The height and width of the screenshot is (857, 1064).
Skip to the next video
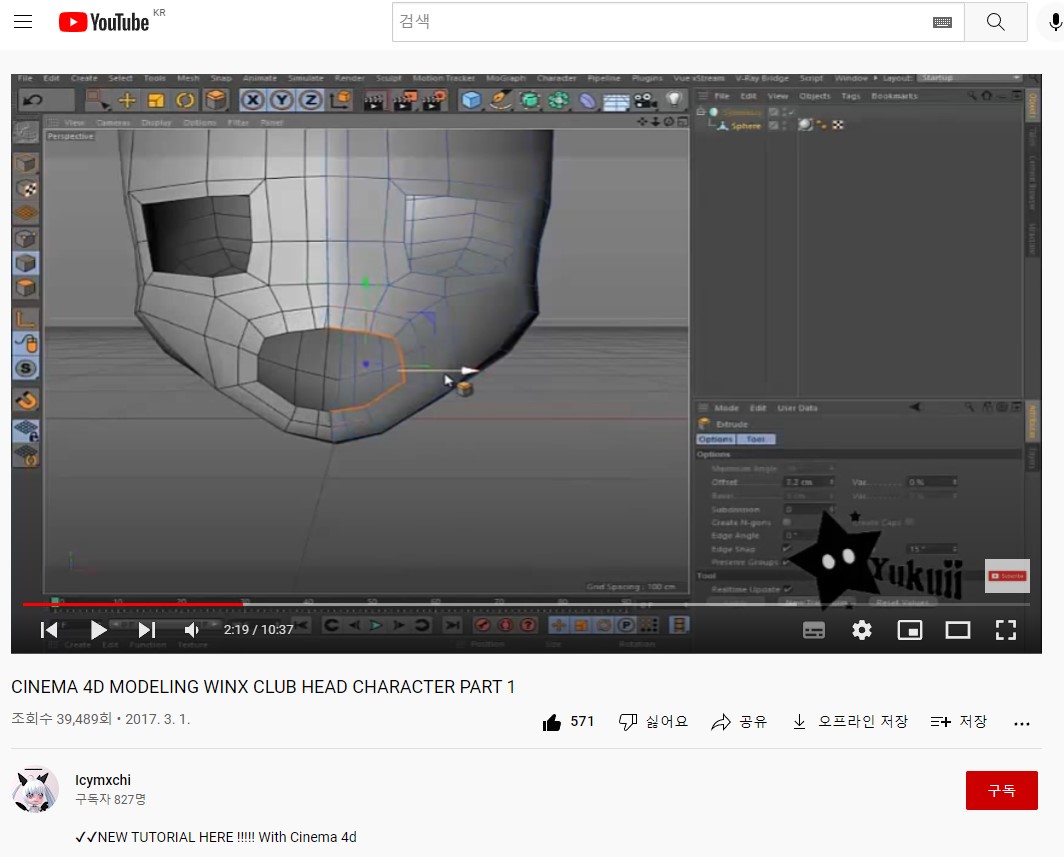147,630
